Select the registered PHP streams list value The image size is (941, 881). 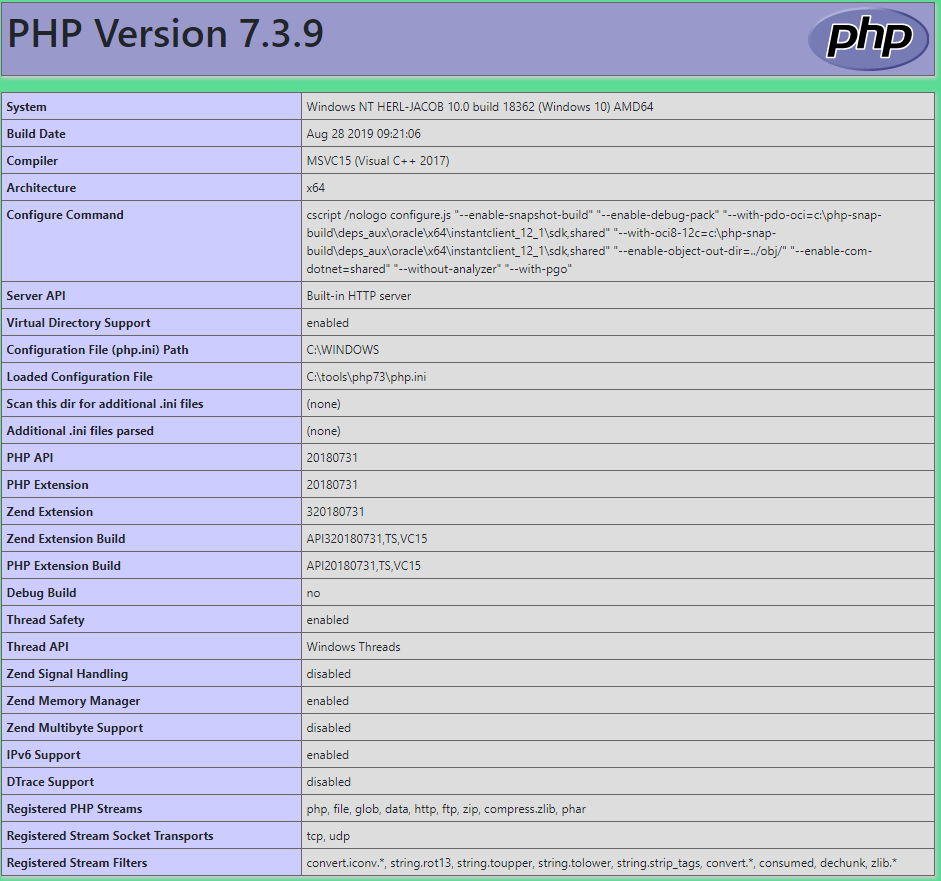[x=446, y=809]
